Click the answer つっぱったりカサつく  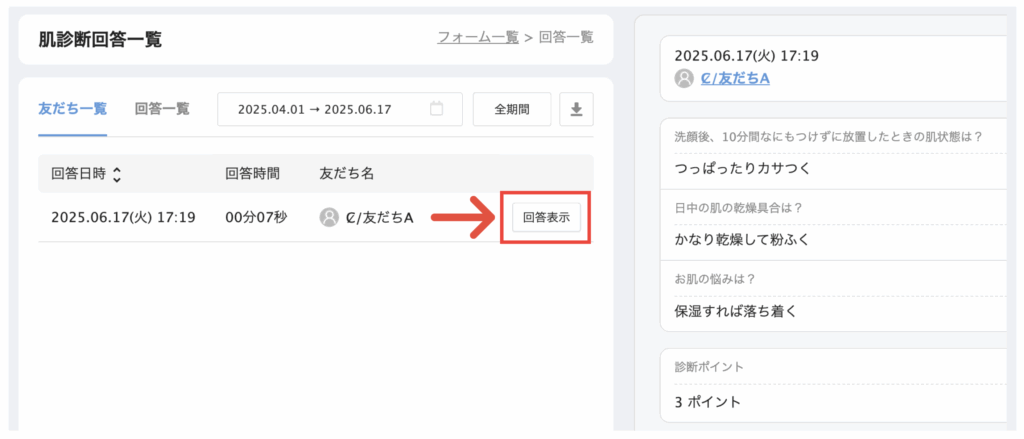pos(743,168)
